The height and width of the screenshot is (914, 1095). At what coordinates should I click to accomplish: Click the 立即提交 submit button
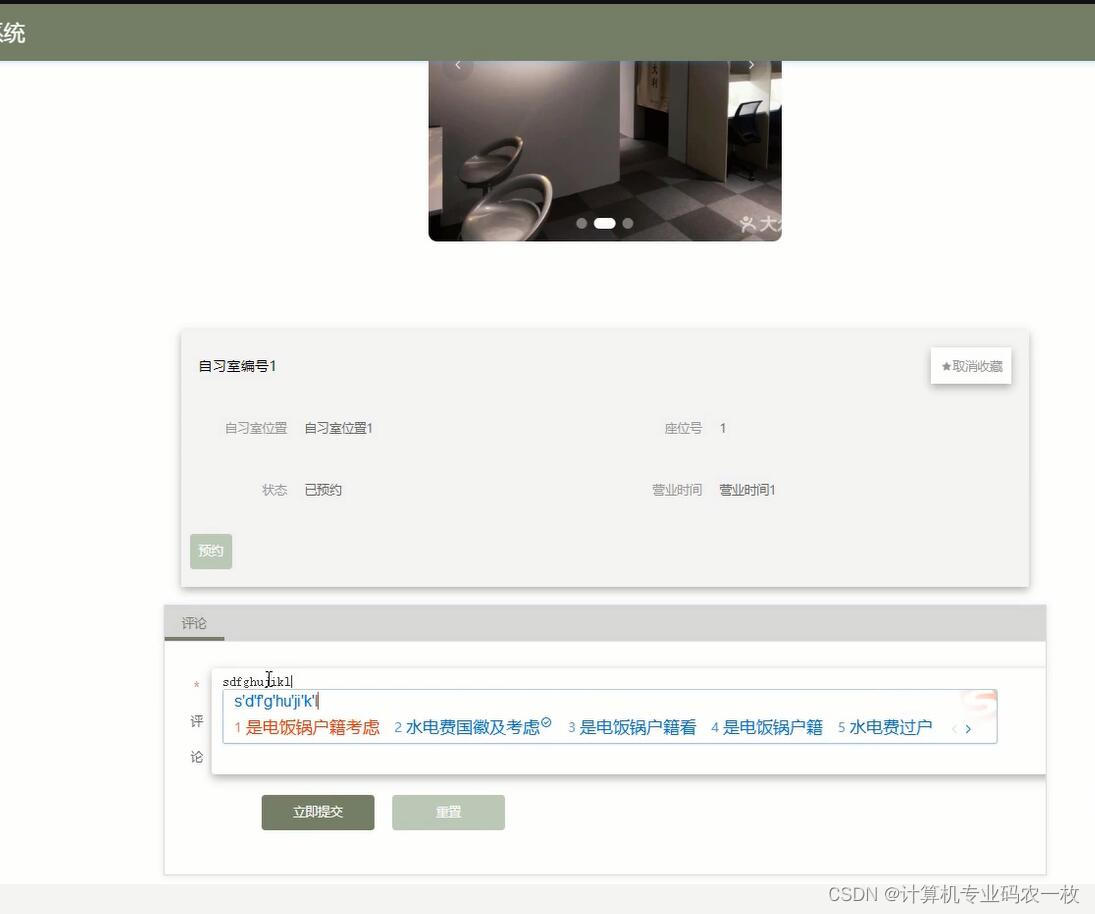click(317, 812)
